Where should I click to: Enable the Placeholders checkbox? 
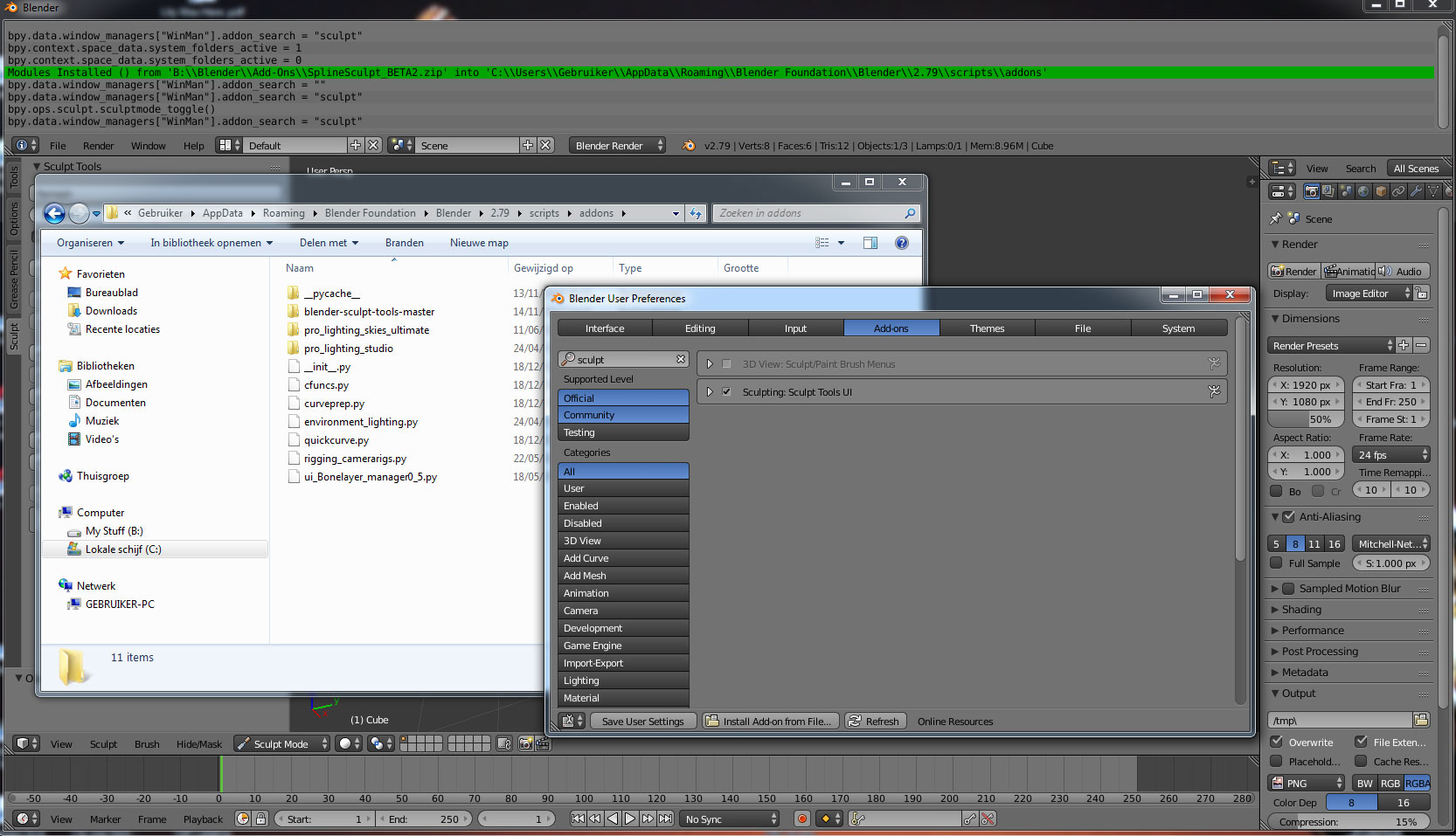1276,761
